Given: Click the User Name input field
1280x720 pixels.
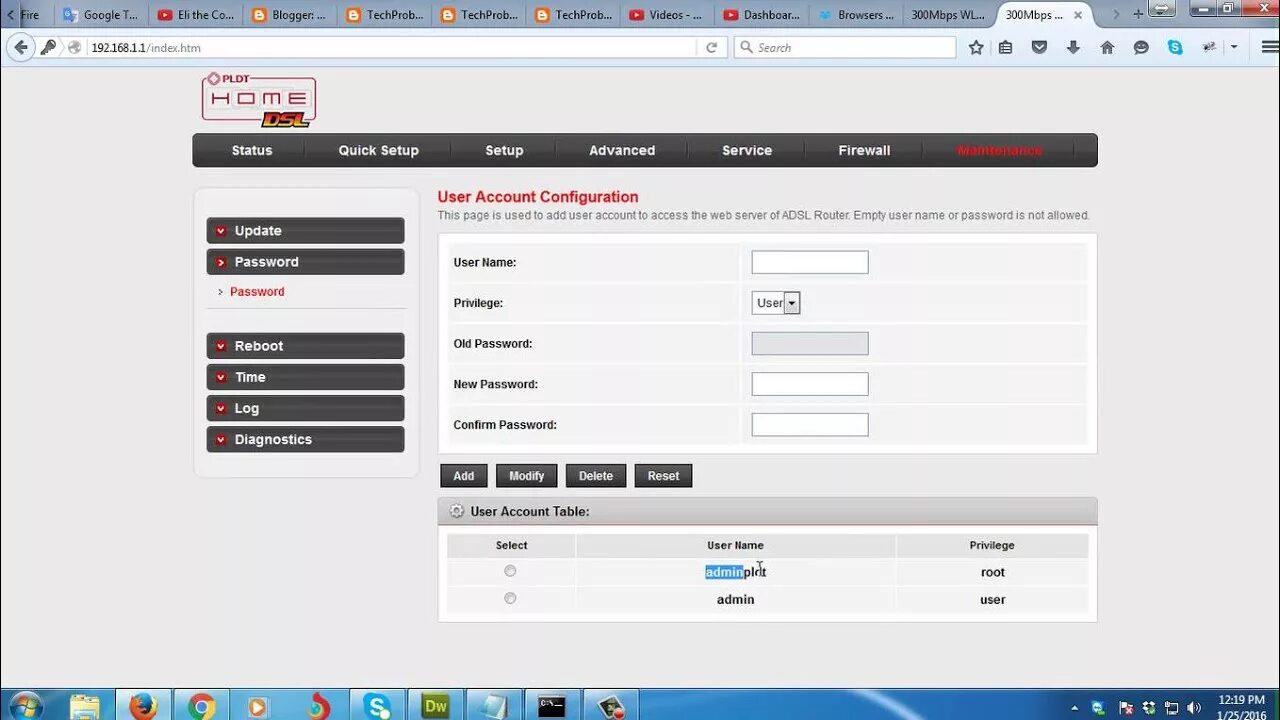Looking at the screenshot, I should coord(810,262).
